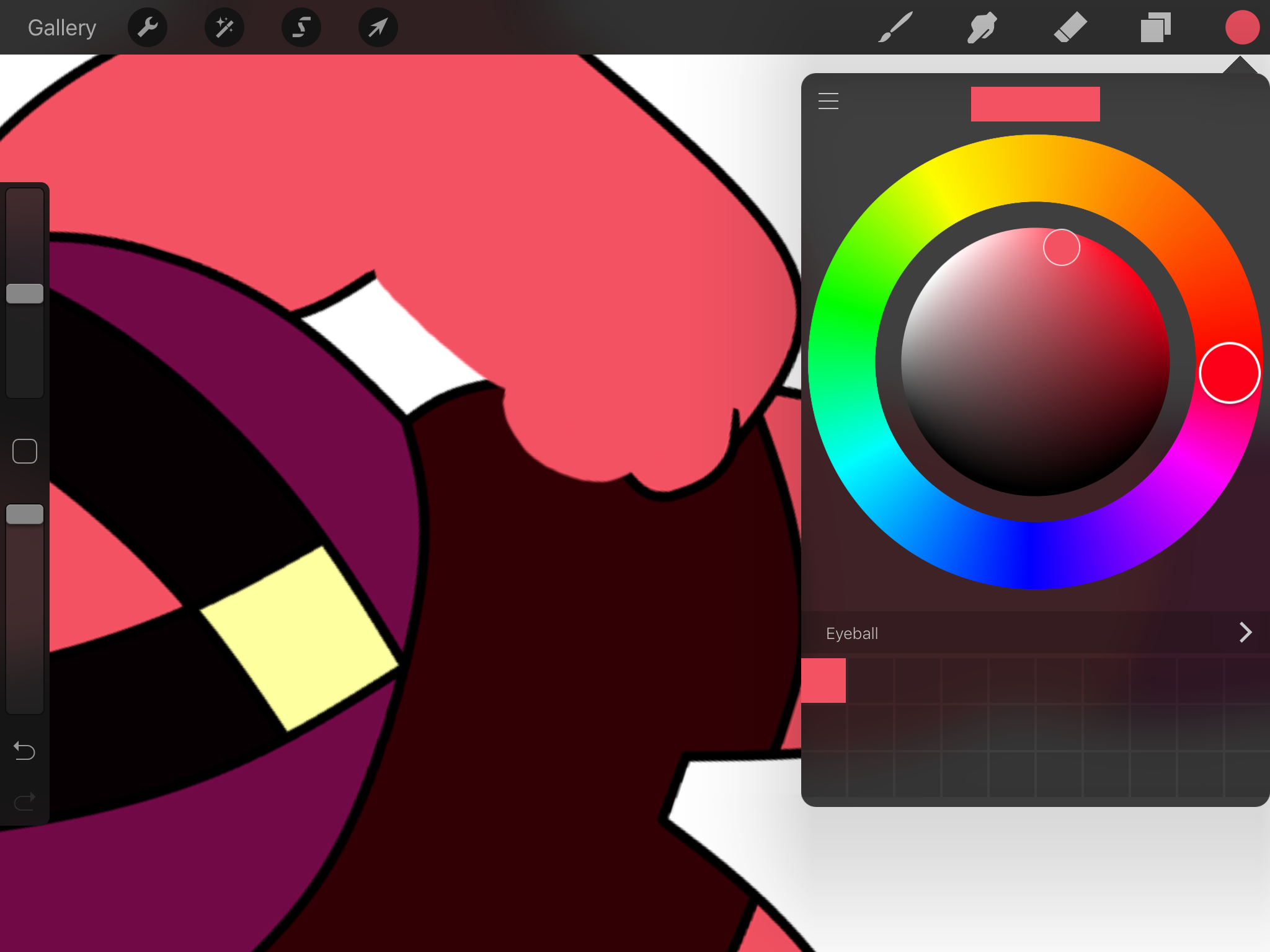The image size is (1270, 952).
Task: Select the Paint brush tool
Action: point(895,27)
